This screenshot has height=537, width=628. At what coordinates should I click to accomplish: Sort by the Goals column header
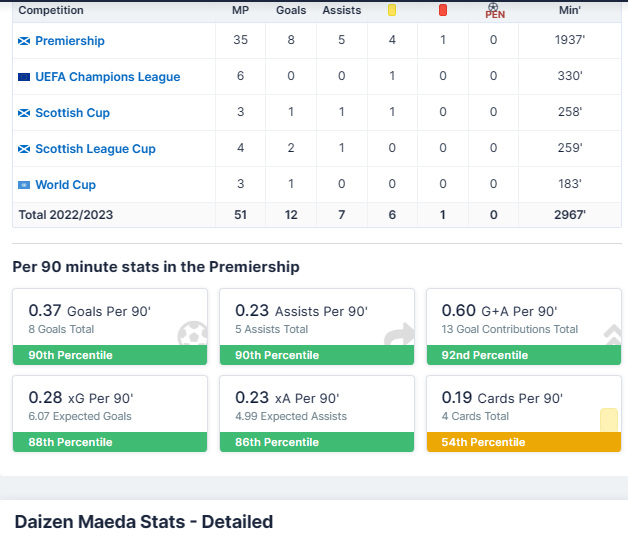pos(291,10)
